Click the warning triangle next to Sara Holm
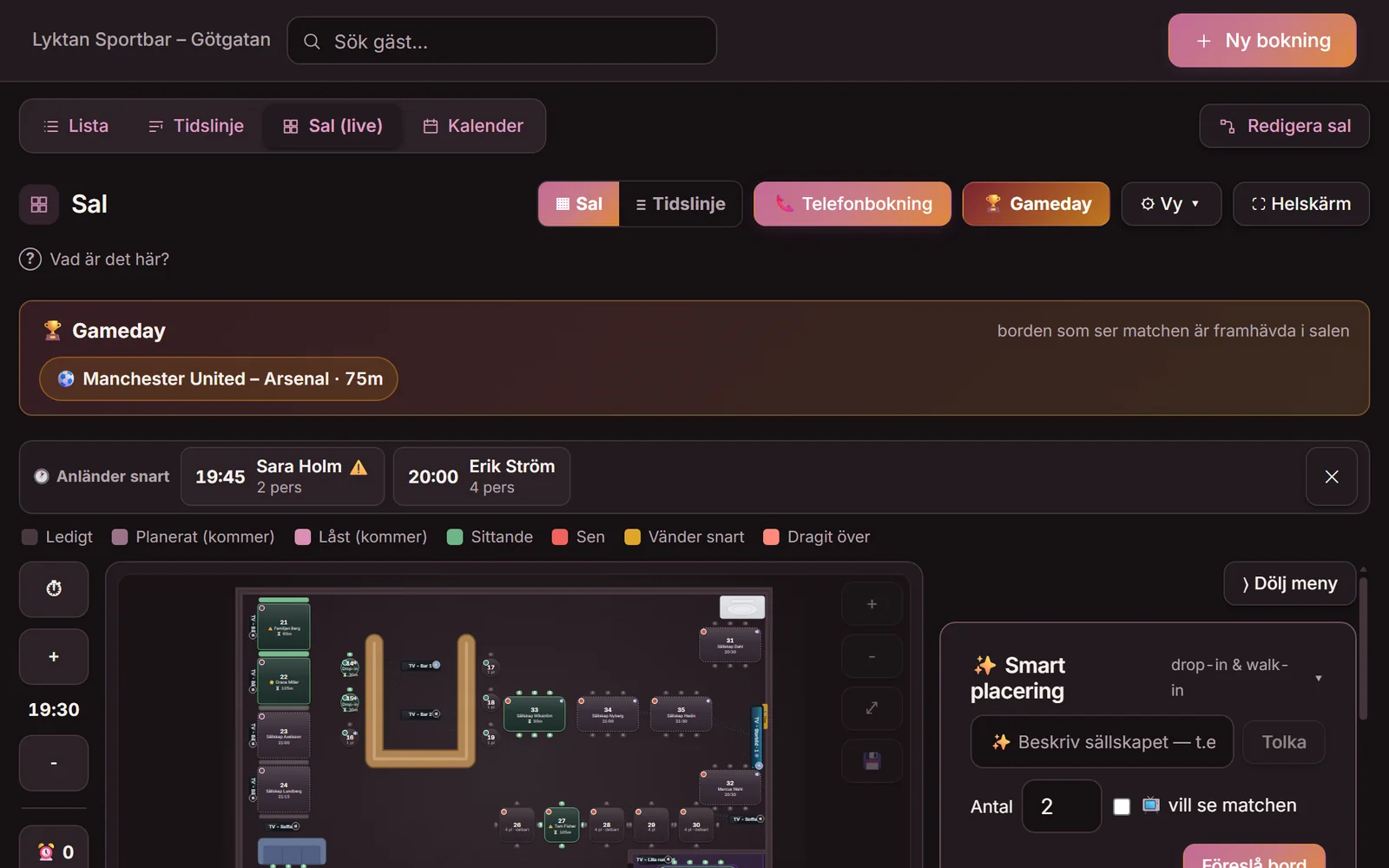This screenshot has width=1389, height=868. coord(359,467)
